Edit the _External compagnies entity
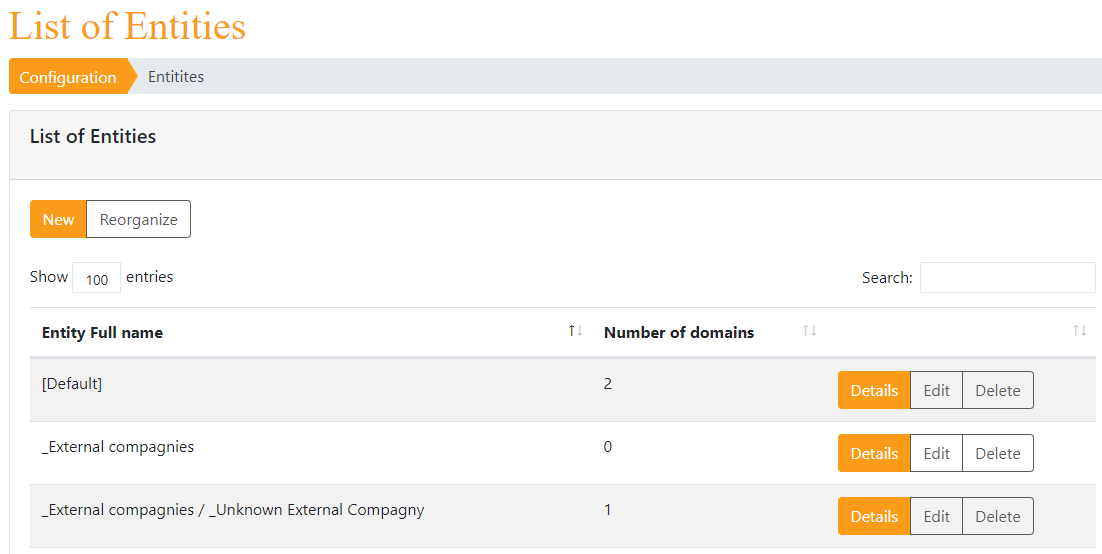This screenshot has width=1102, height=554. [936, 453]
